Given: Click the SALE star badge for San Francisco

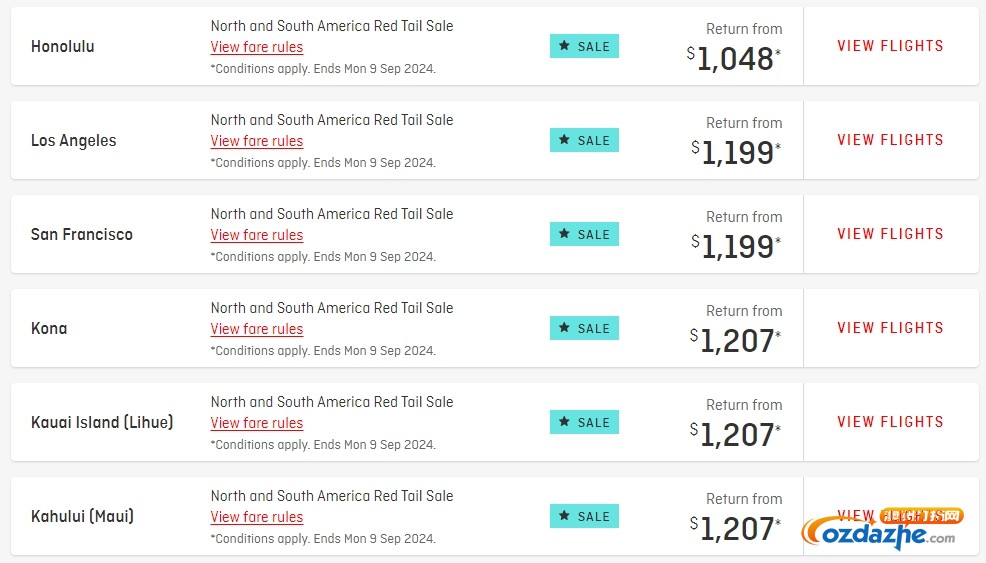Looking at the screenshot, I should (x=584, y=234).
